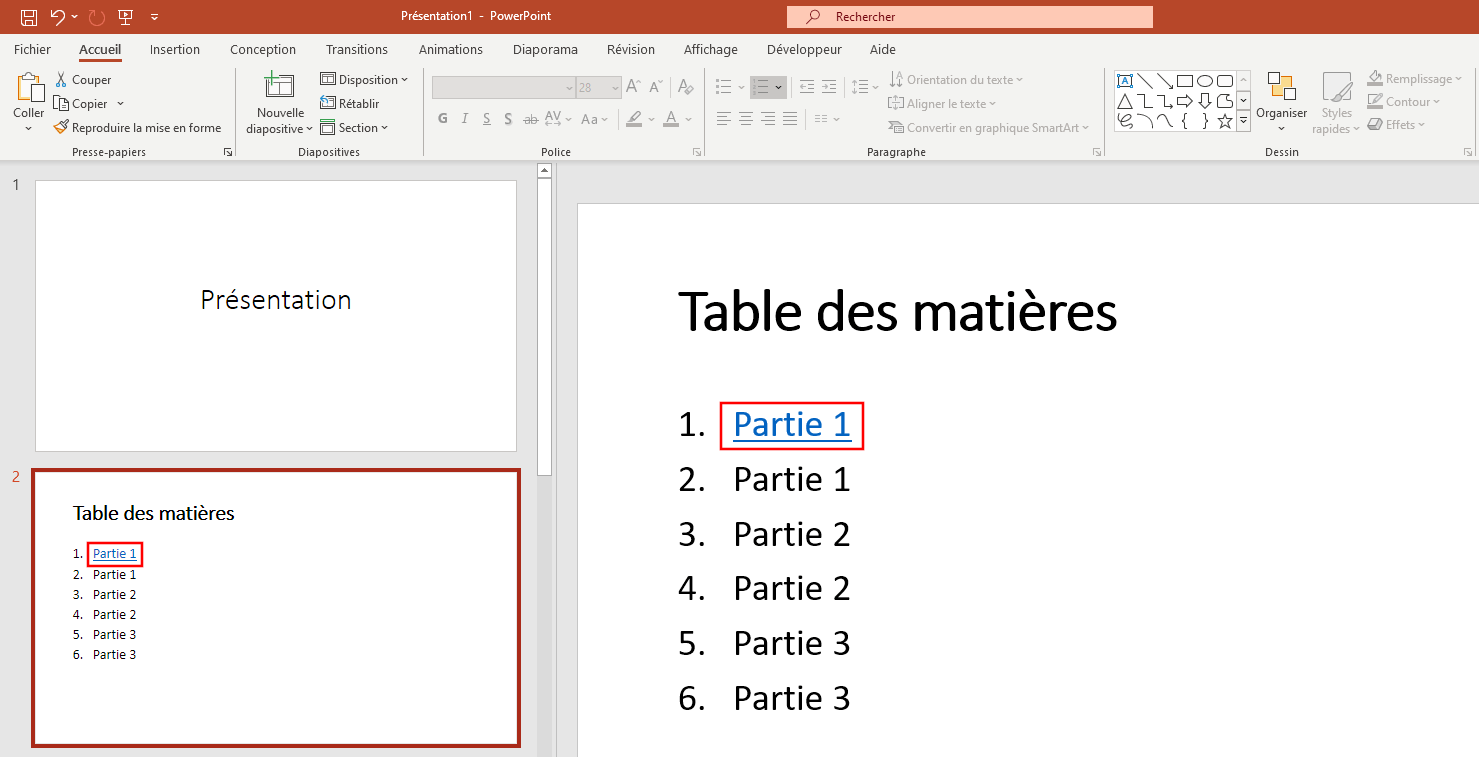Image resolution: width=1479 pixels, height=757 pixels.
Task: Insert a Nouvelle diapositive via its icon
Action: tap(280, 86)
